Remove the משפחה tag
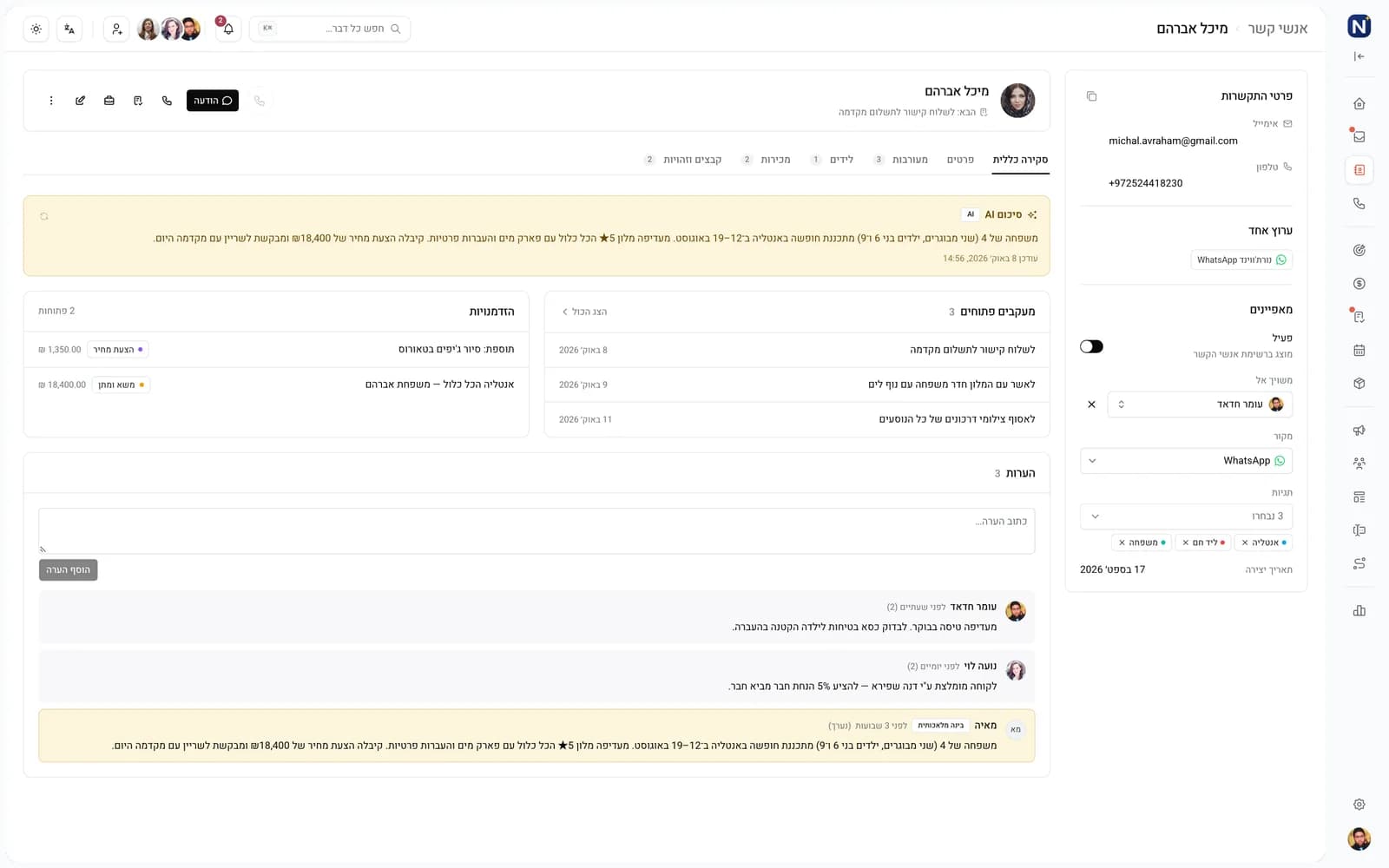Screen dimensions: 1389x868 pos(1122,542)
